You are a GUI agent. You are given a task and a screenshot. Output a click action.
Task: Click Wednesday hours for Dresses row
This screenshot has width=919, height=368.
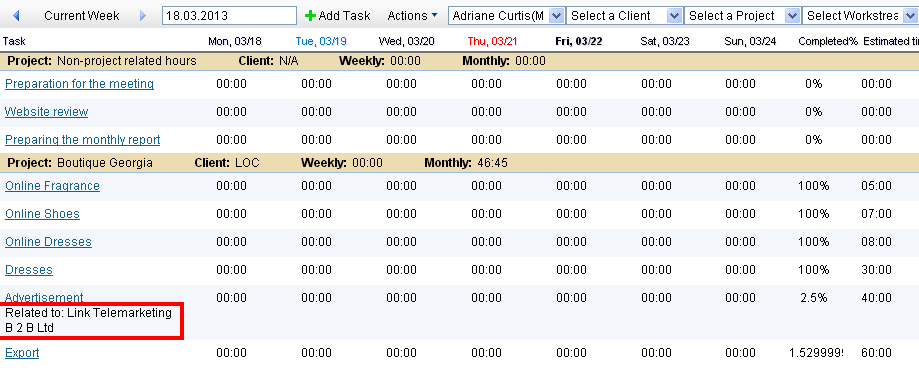click(401, 270)
